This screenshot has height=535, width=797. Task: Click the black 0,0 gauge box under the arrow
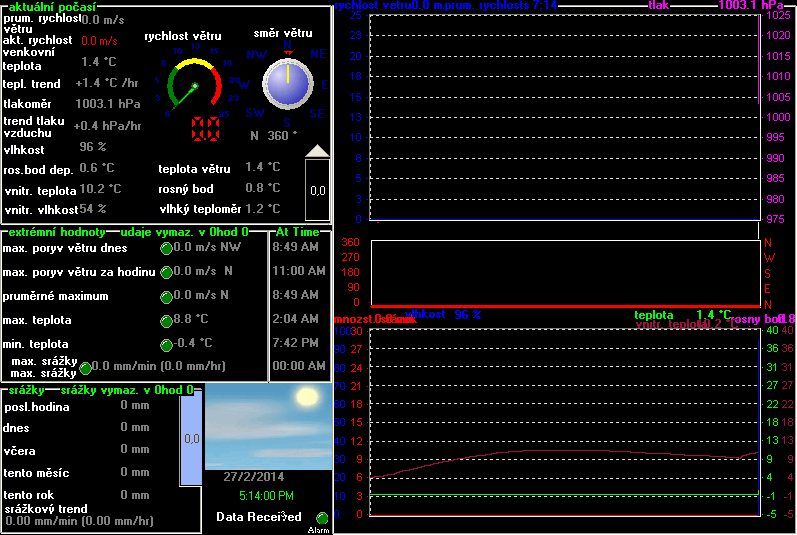click(317, 190)
